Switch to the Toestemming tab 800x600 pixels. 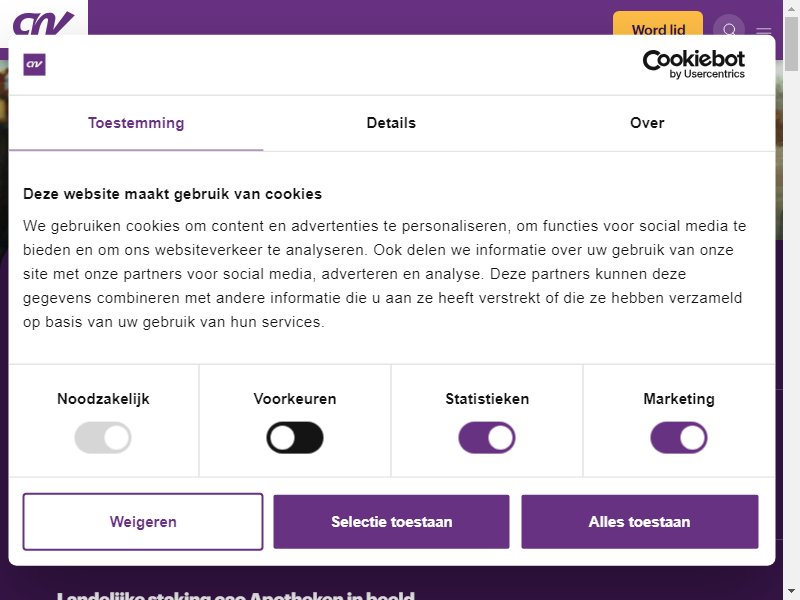(136, 123)
